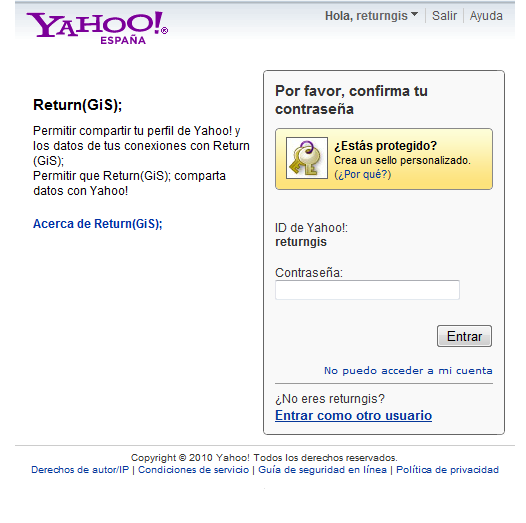Open 'Condiciones de servicio' footer link

194,469
